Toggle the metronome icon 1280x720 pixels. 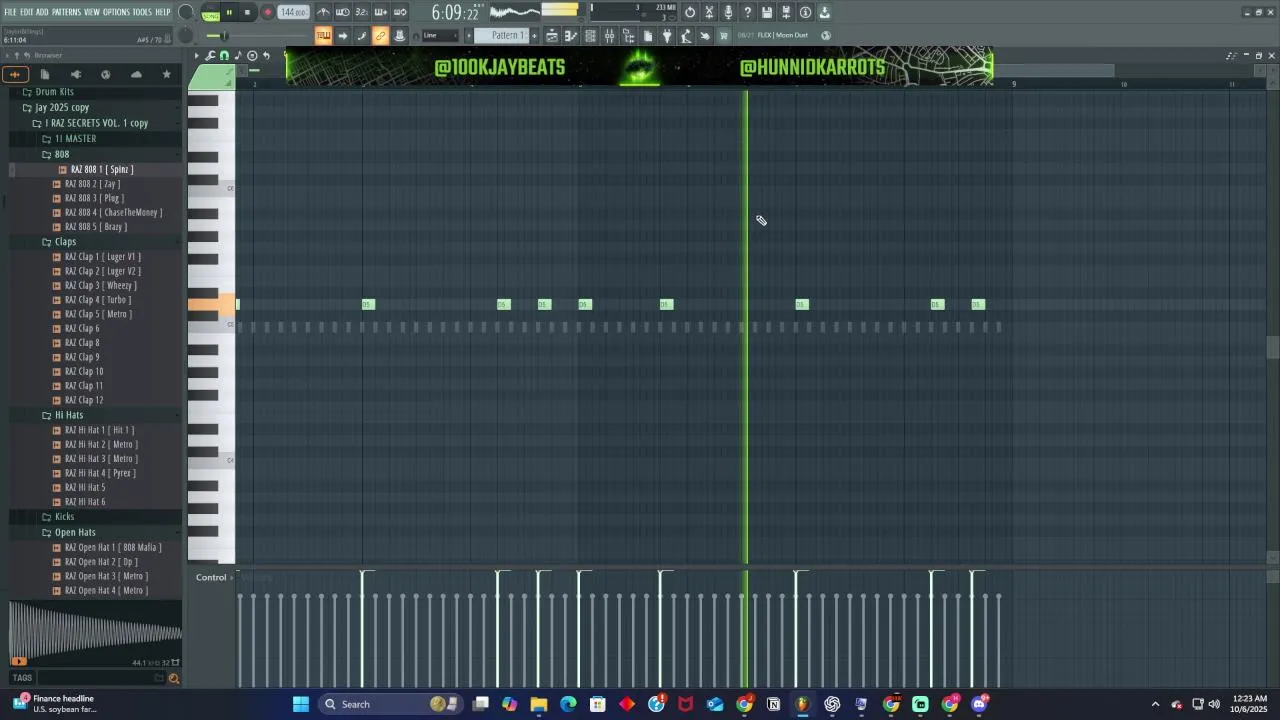pos(323,12)
